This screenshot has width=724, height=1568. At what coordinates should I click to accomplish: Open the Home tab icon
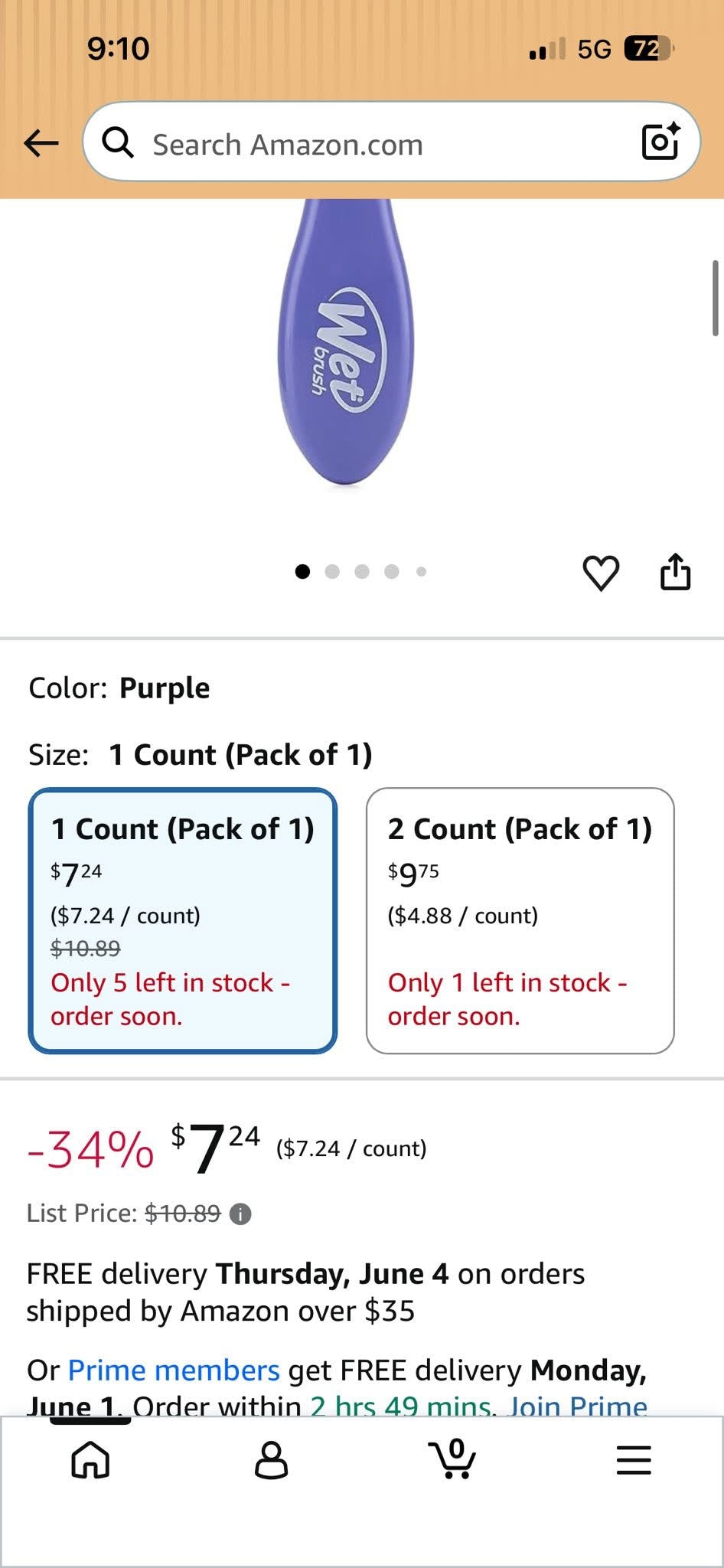pos(90,1459)
